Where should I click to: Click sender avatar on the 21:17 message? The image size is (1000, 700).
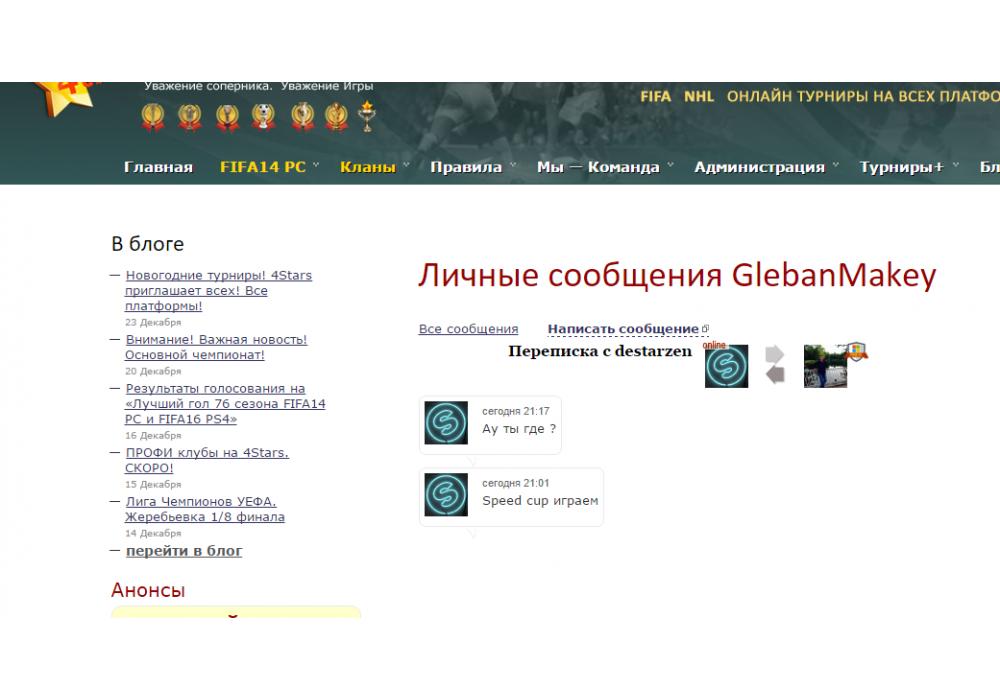coord(446,422)
